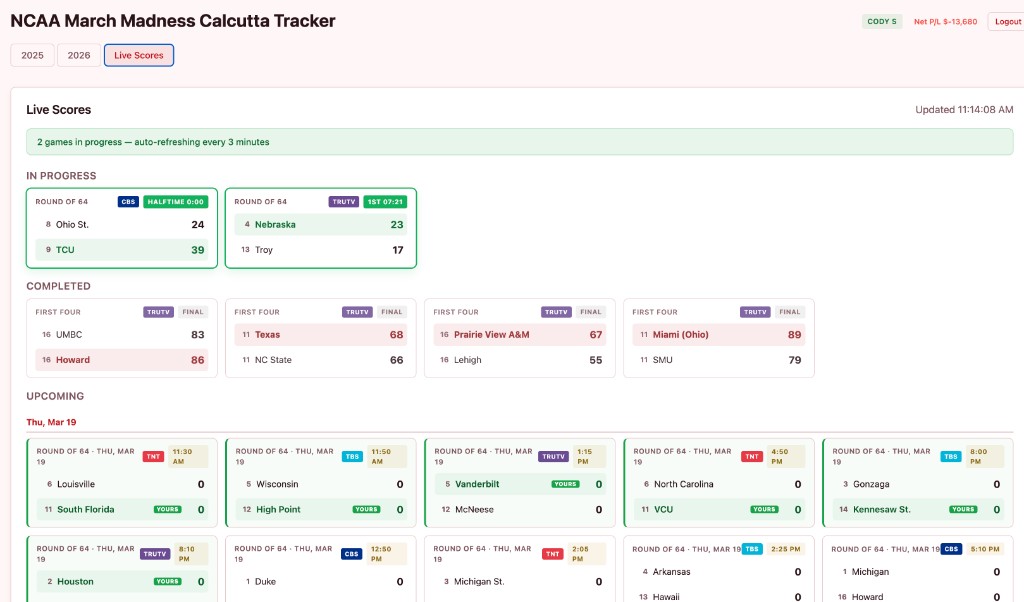Select the Live Scores tab

pos(139,55)
